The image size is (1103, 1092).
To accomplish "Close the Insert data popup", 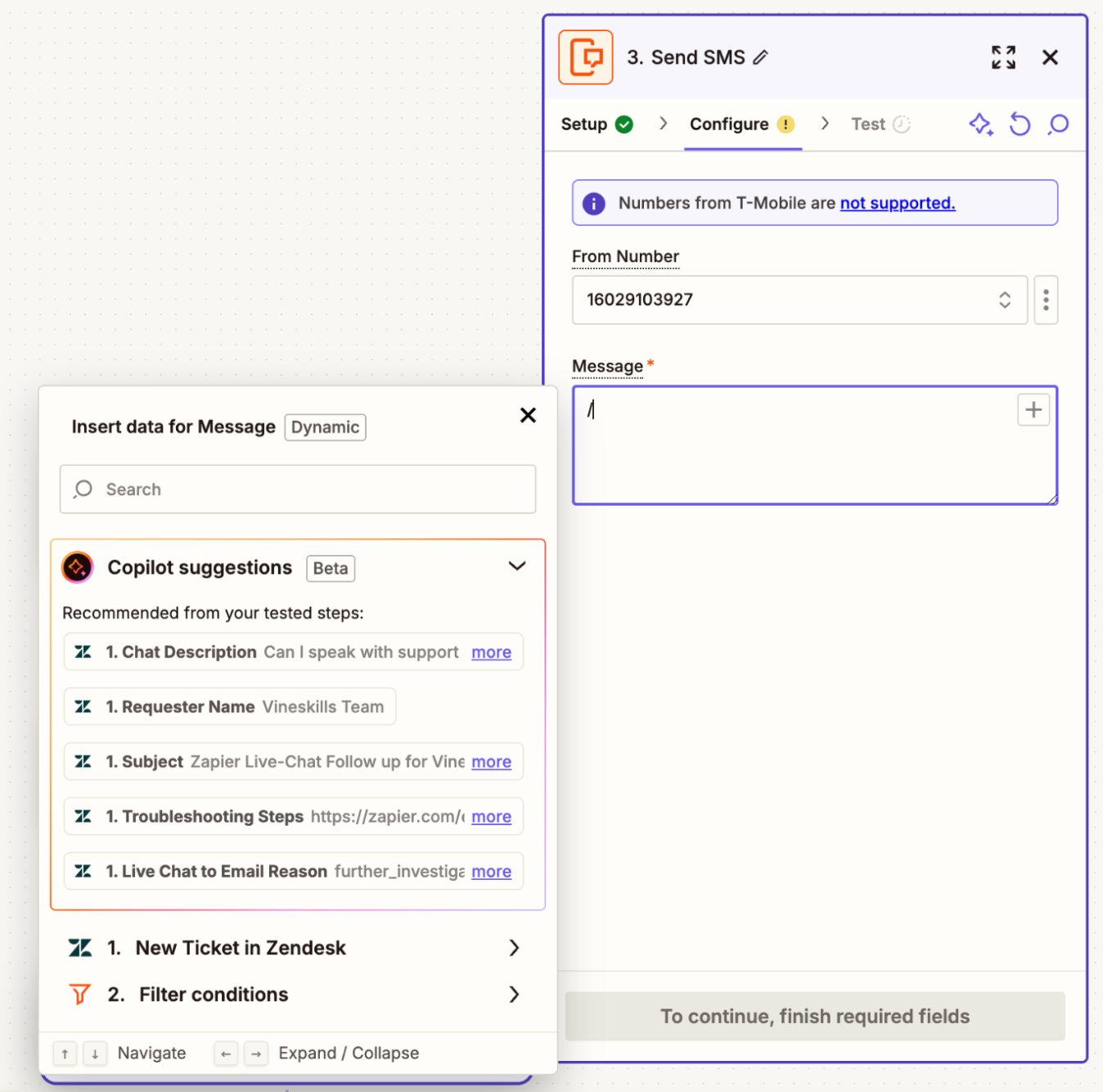I will click(x=528, y=415).
